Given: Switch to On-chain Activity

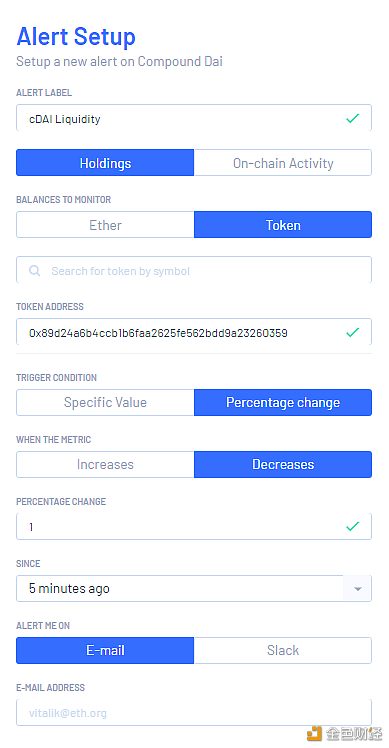Looking at the screenshot, I should click(x=283, y=163).
